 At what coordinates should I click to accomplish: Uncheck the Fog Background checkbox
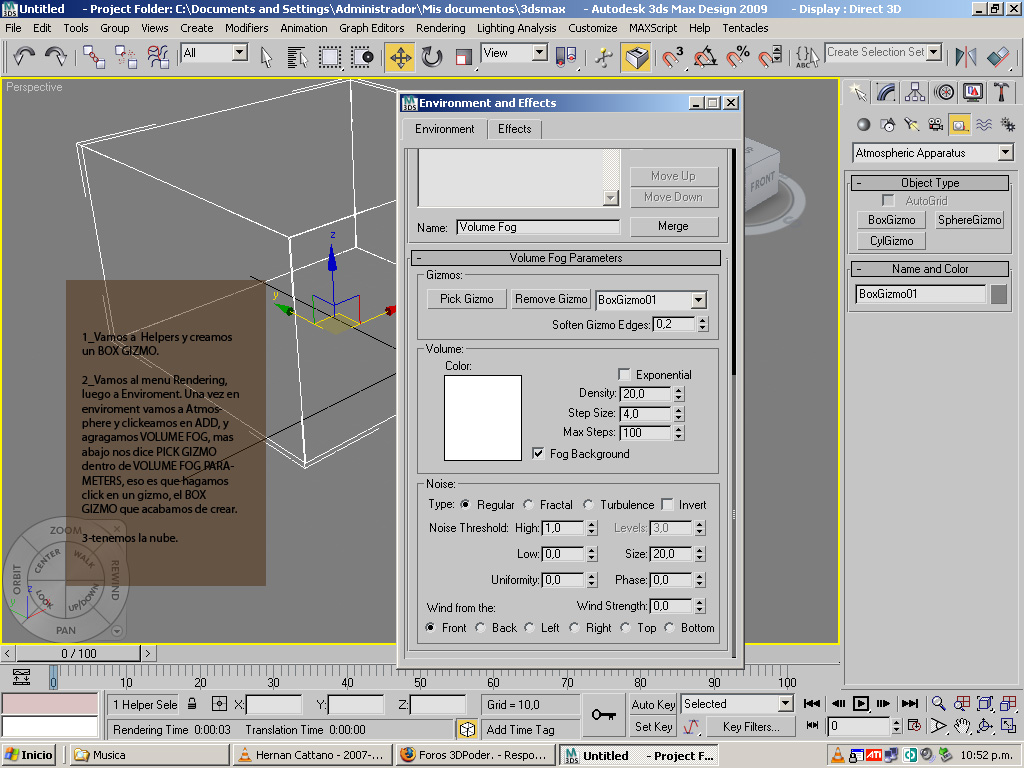pyautogui.click(x=538, y=453)
